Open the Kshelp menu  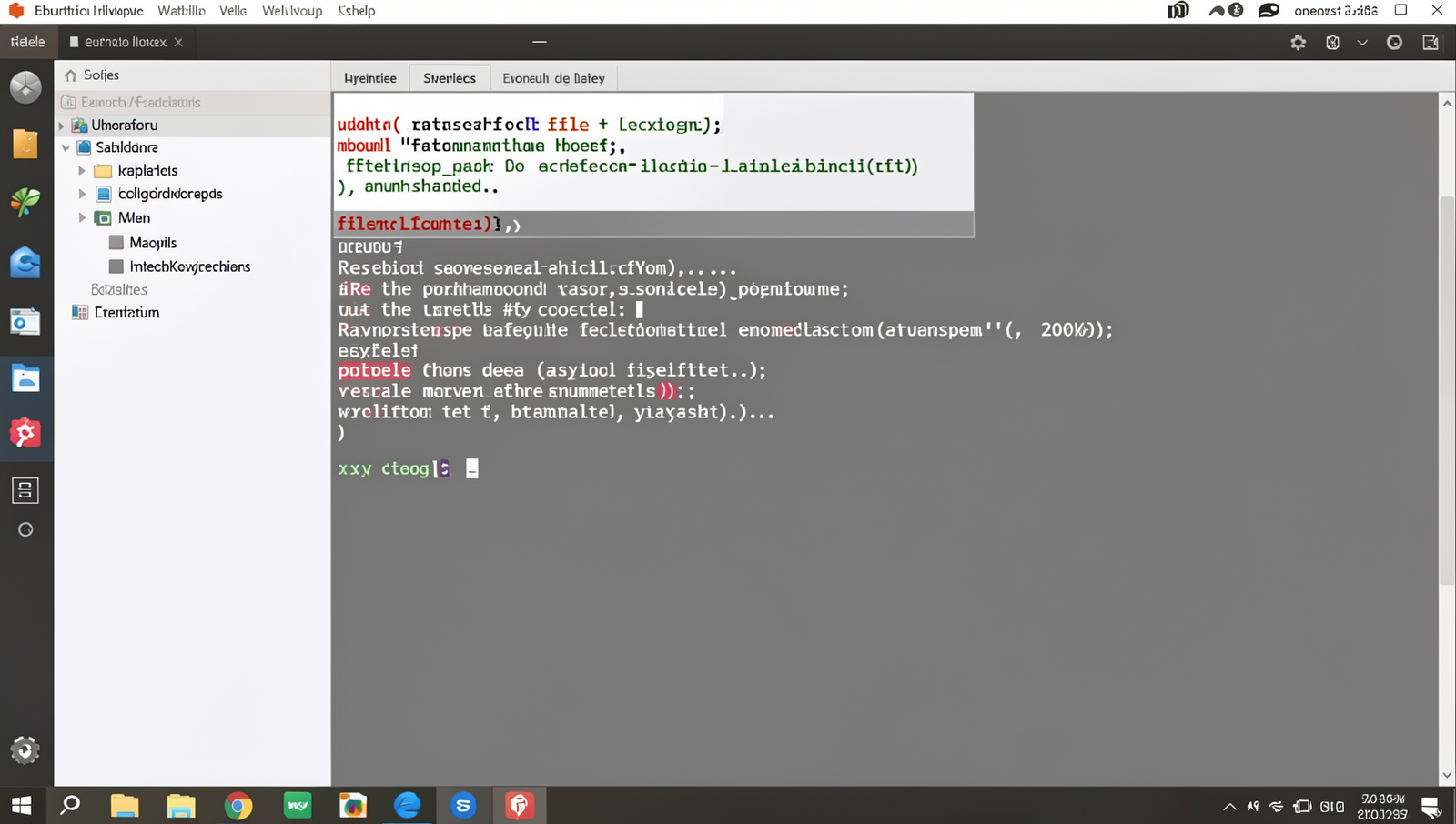(356, 11)
